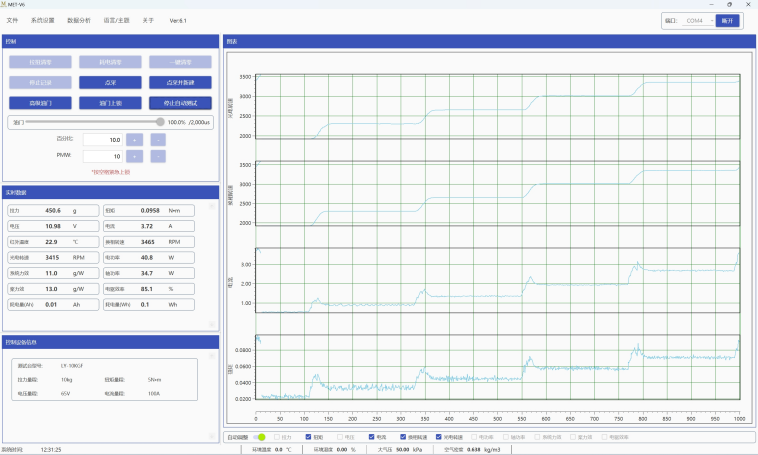The width and height of the screenshot is (758, 455).
Task: Click the test stand model LY-10KGF
Action: point(72,366)
